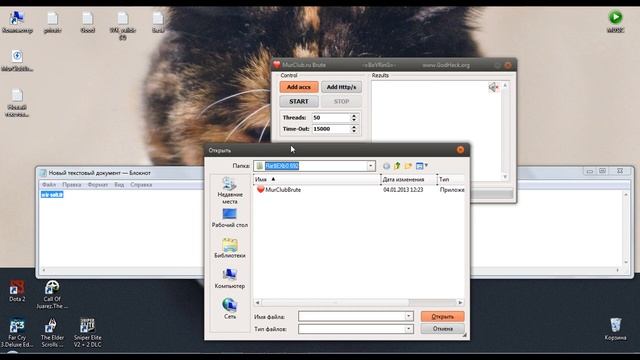Open the Корзина recycle bin icon
The height and width of the screenshot is (360, 640).
click(x=616, y=329)
